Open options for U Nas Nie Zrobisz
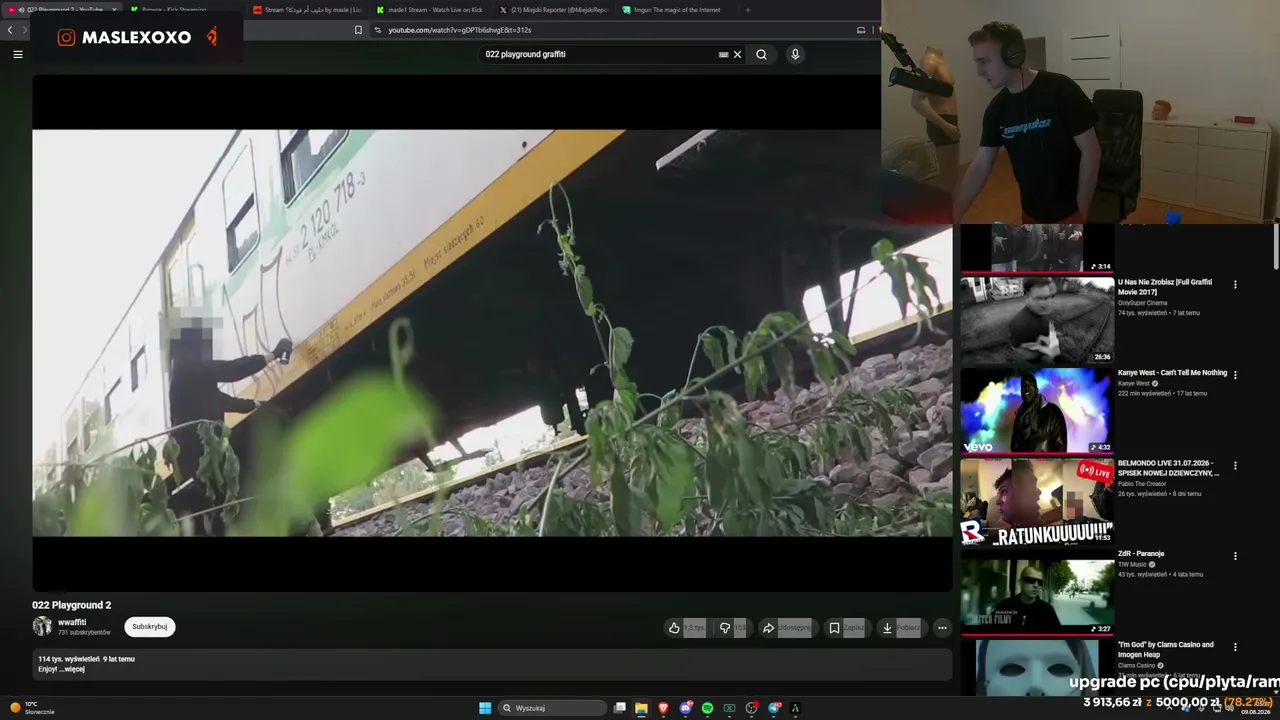 click(x=1235, y=285)
